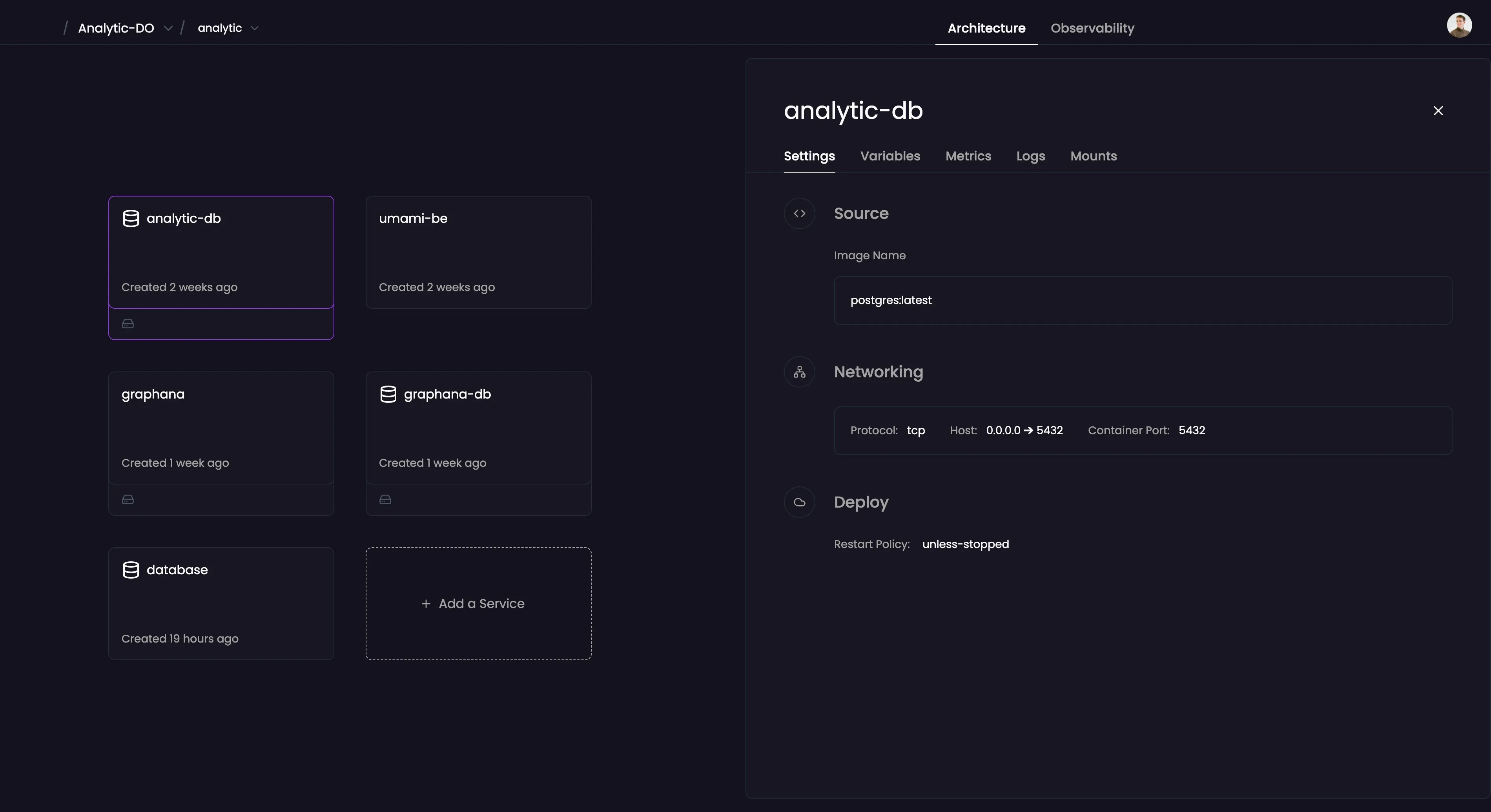Click the database icon on the database card

pyautogui.click(x=131, y=570)
